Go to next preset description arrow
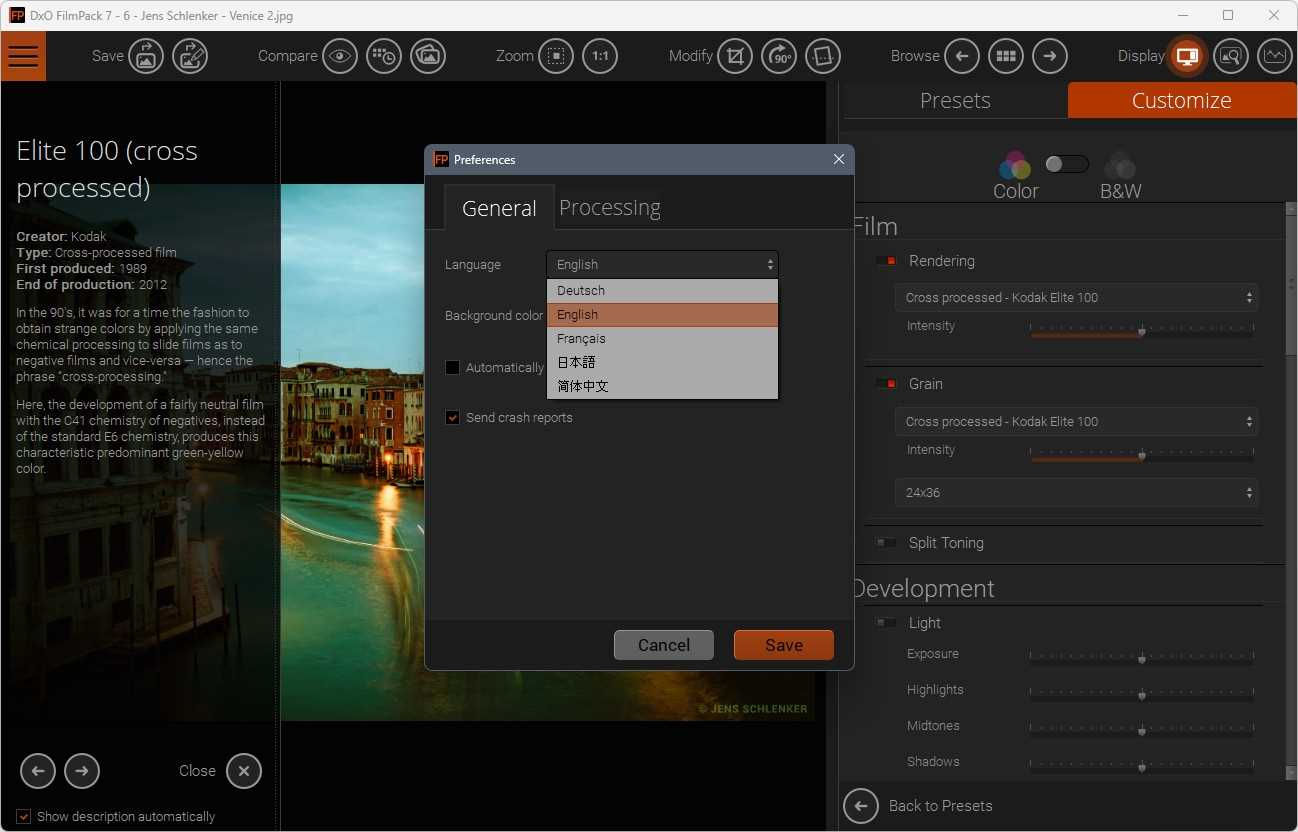This screenshot has width=1298, height=832. 82,771
